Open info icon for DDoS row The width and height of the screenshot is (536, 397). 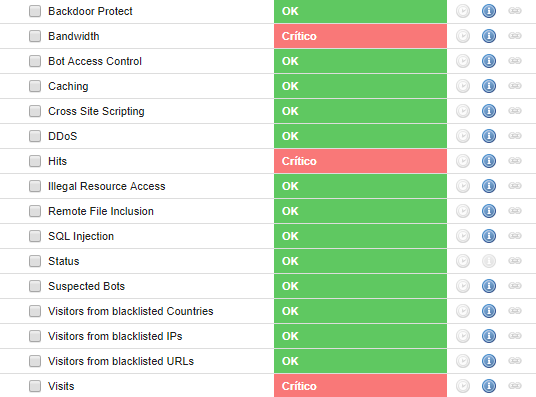pyautogui.click(x=489, y=136)
